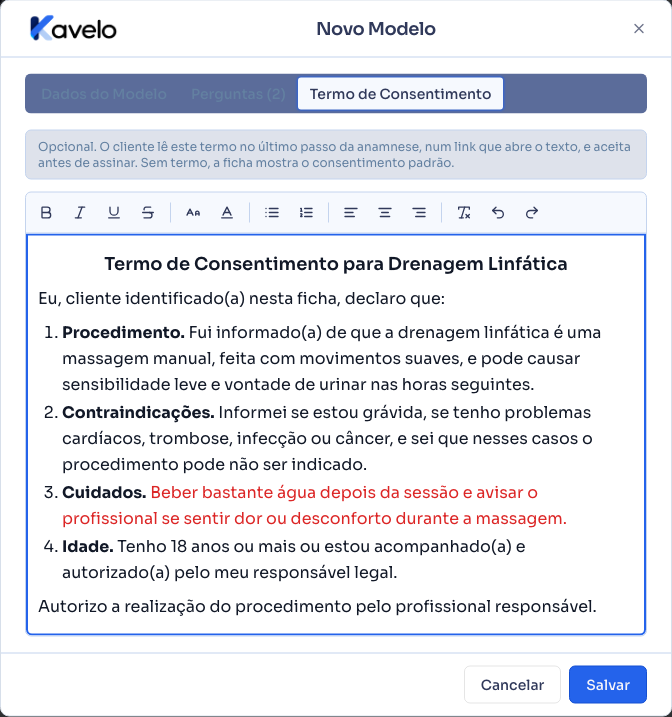Click the bold word 'Cuidados.'
Image resolution: width=672 pixels, height=717 pixels.
click(x=104, y=492)
